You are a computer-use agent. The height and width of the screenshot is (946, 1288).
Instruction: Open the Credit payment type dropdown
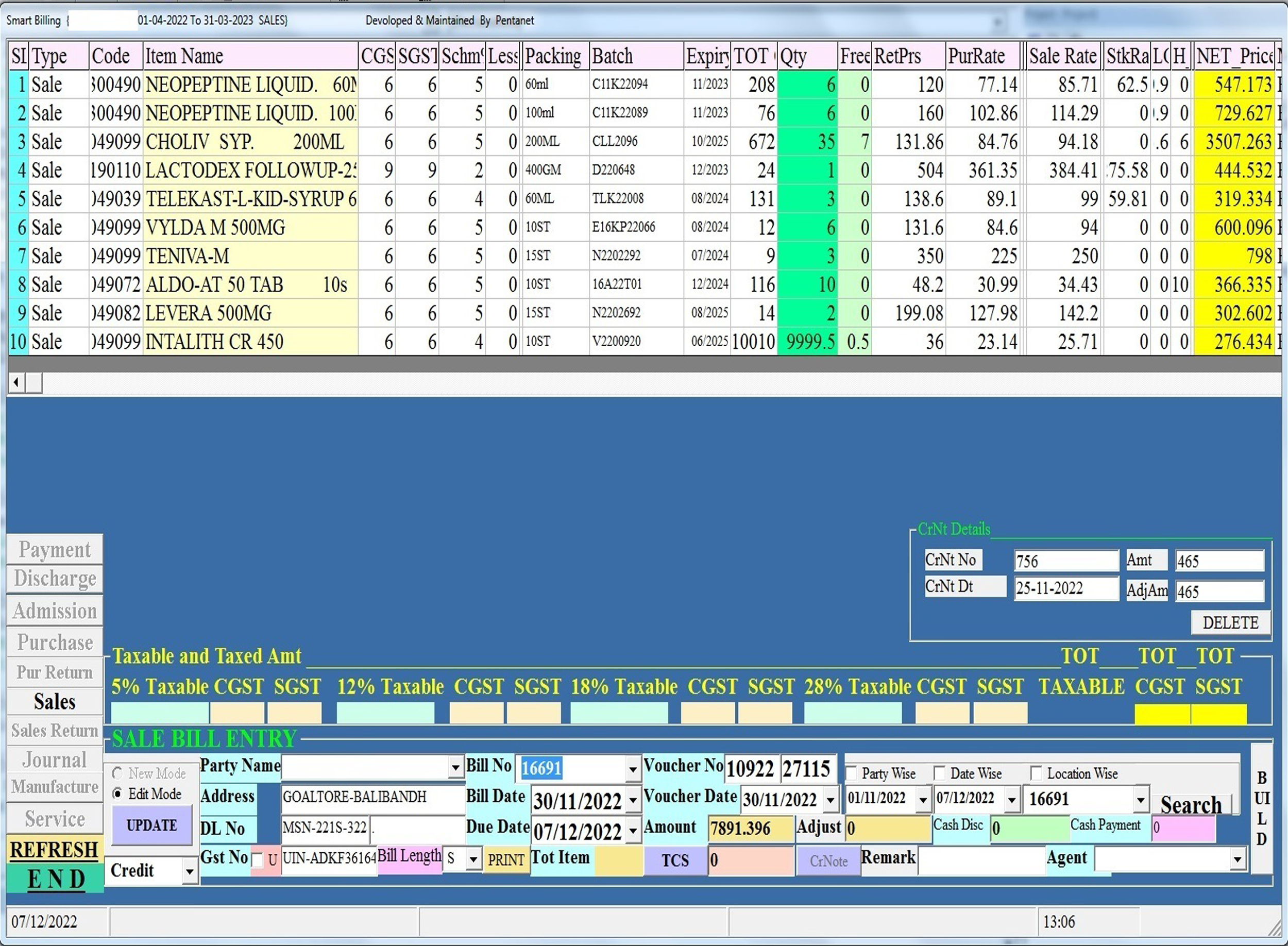[189, 872]
